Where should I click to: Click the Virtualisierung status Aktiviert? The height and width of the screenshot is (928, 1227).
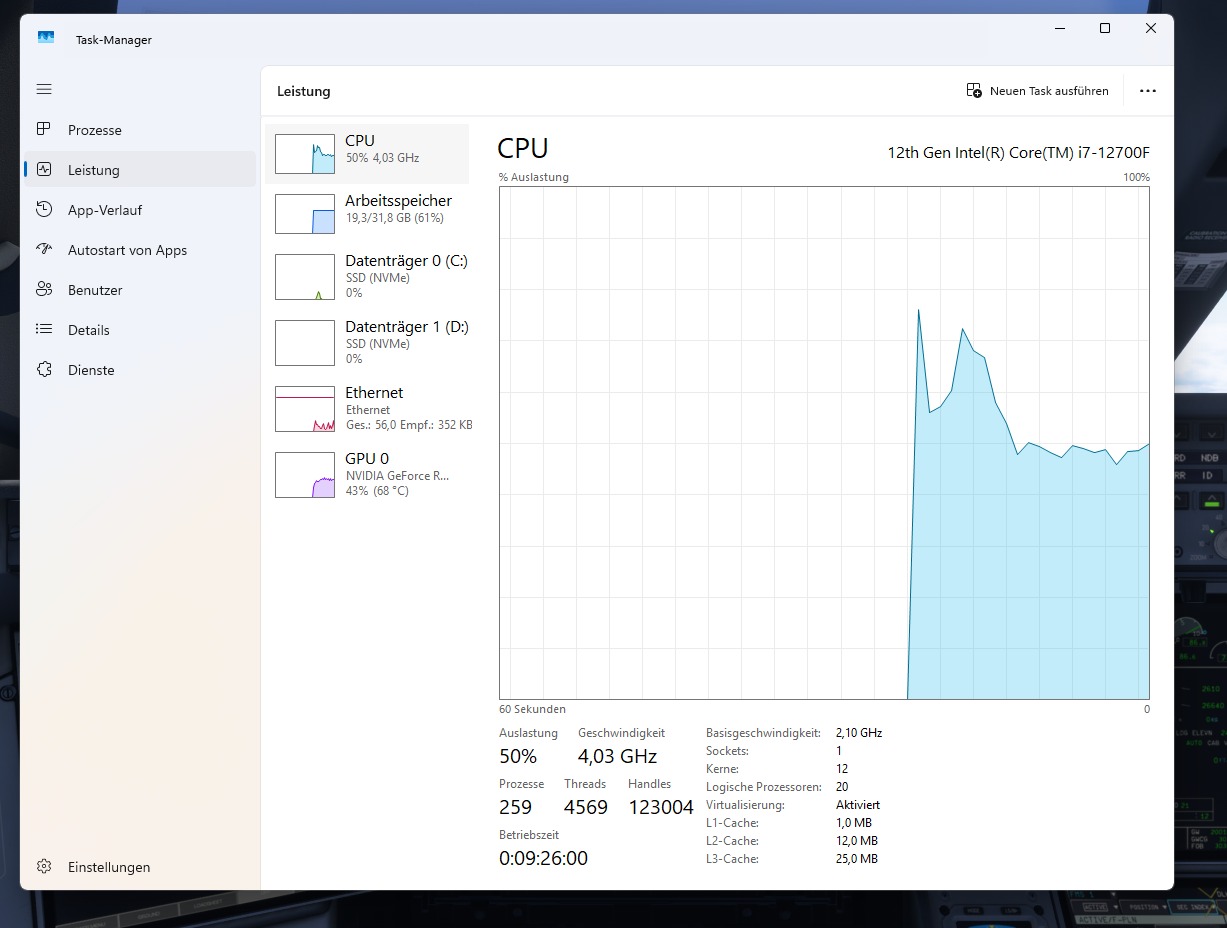[x=858, y=805]
